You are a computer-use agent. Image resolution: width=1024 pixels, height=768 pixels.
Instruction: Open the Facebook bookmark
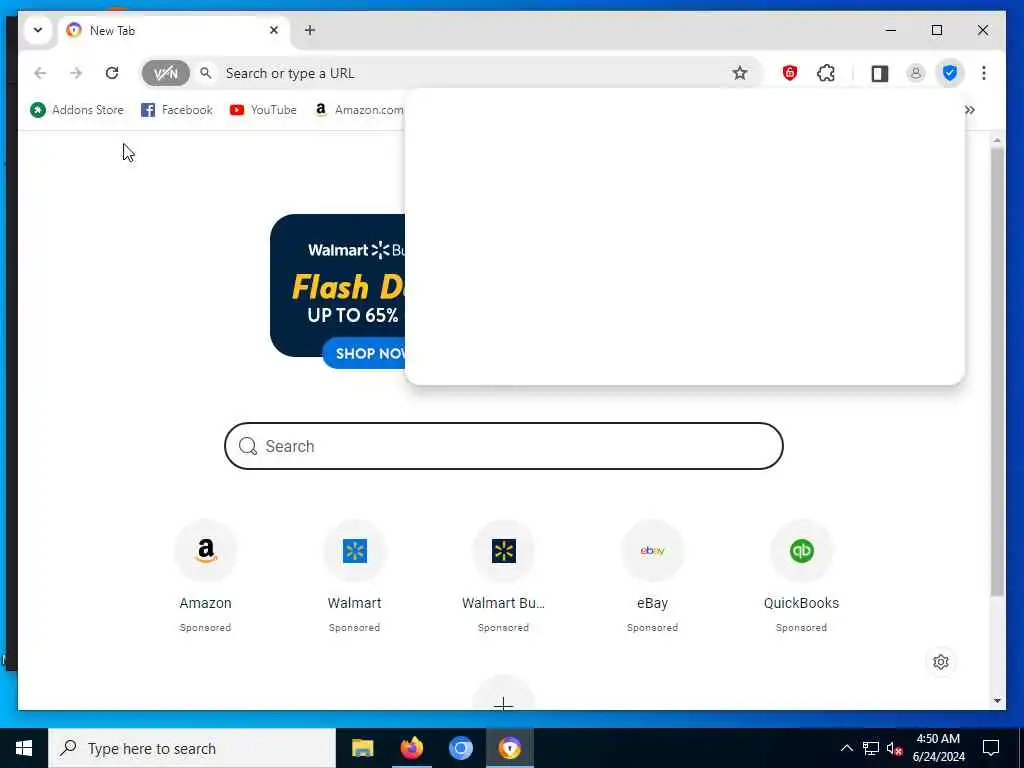point(177,110)
